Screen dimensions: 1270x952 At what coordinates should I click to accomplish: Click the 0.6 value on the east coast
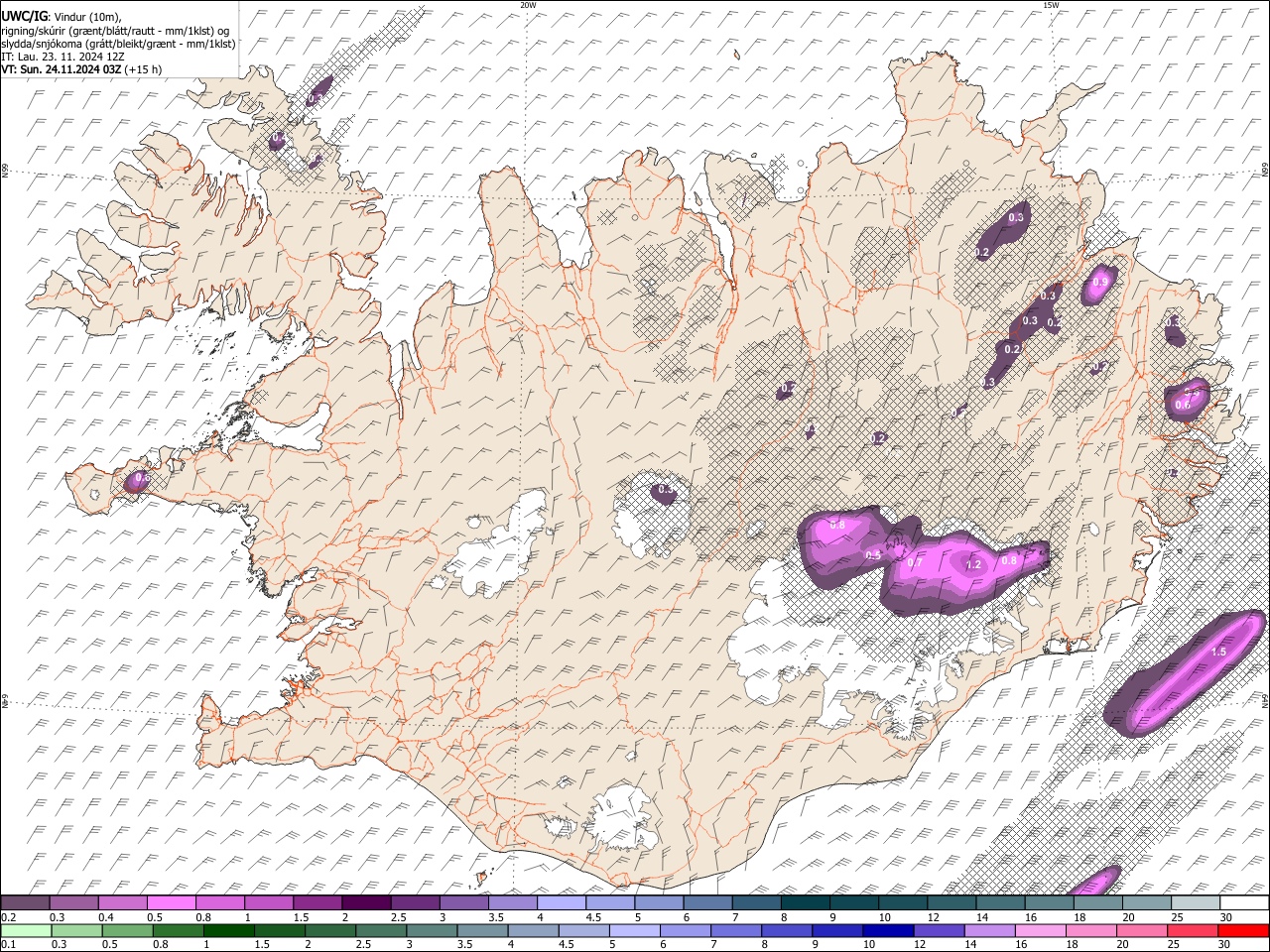coord(1183,405)
